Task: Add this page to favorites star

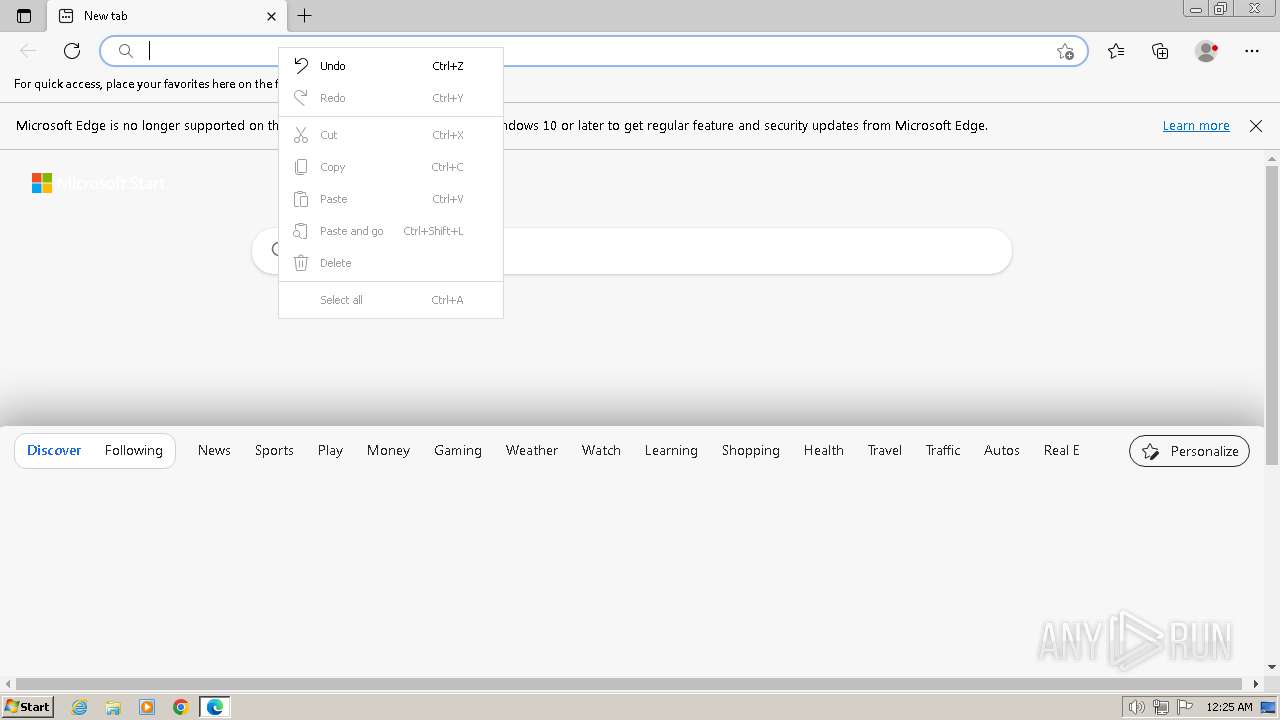Action: (1066, 51)
